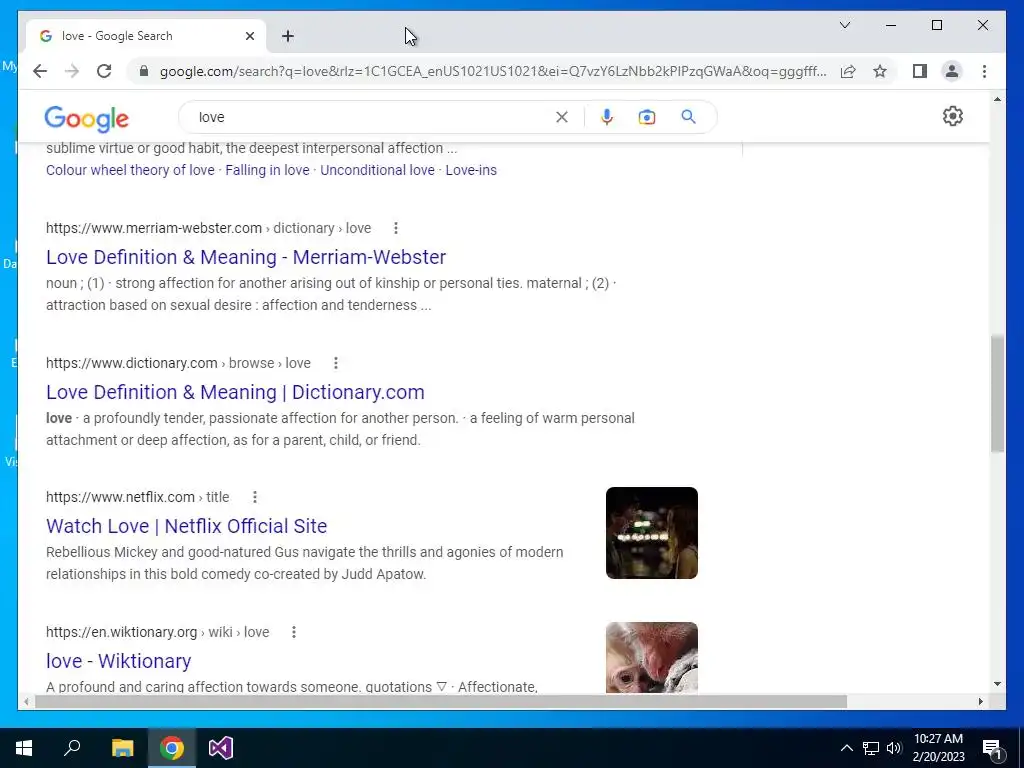Open more options for Netflix result
Image resolution: width=1024 pixels, height=768 pixels.
255,497
